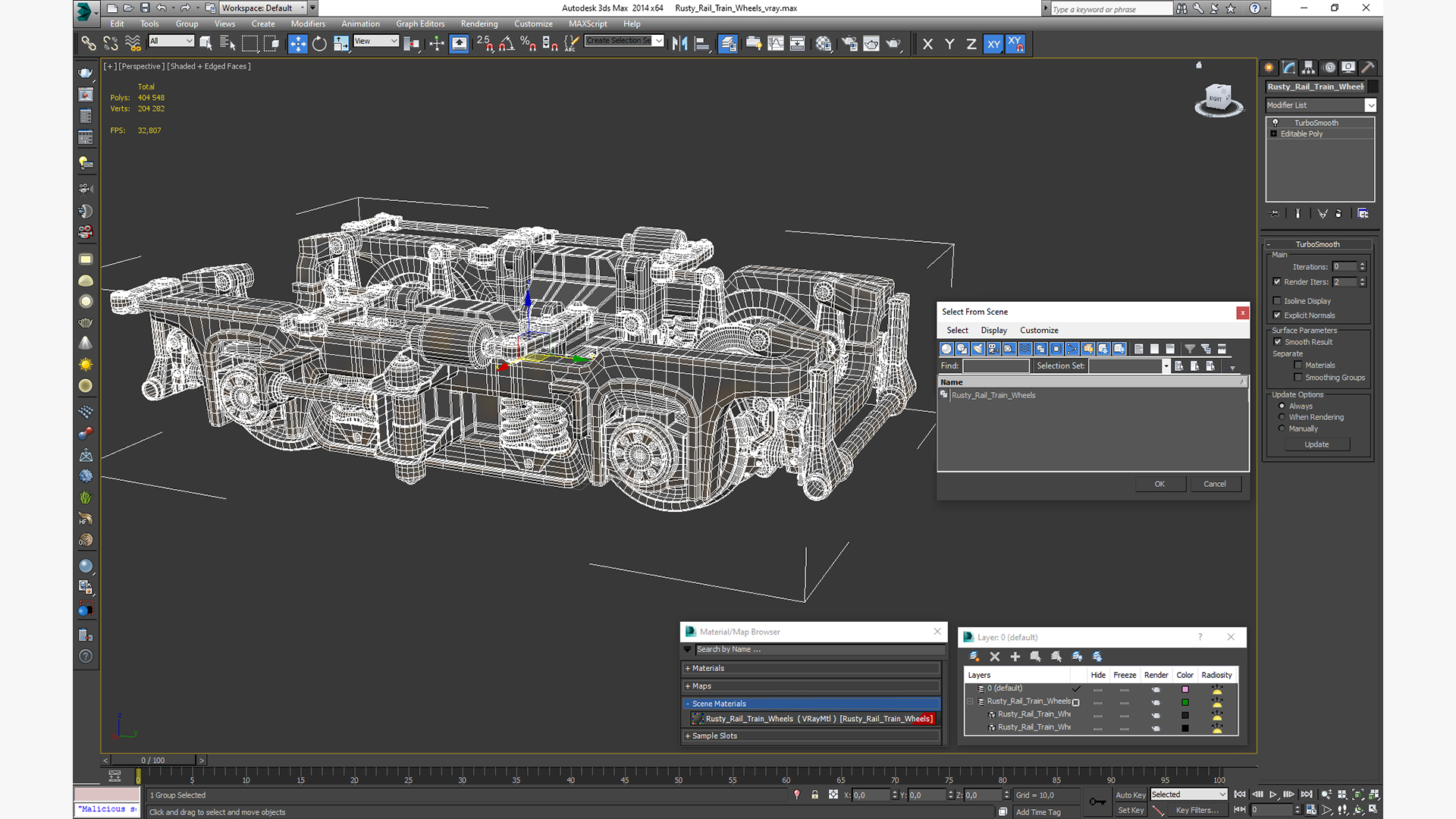This screenshot has width=1456, height=819.
Task: Open the Material Editor teapot-sphere icon
Action: pyautogui.click(x=824, y=44)
